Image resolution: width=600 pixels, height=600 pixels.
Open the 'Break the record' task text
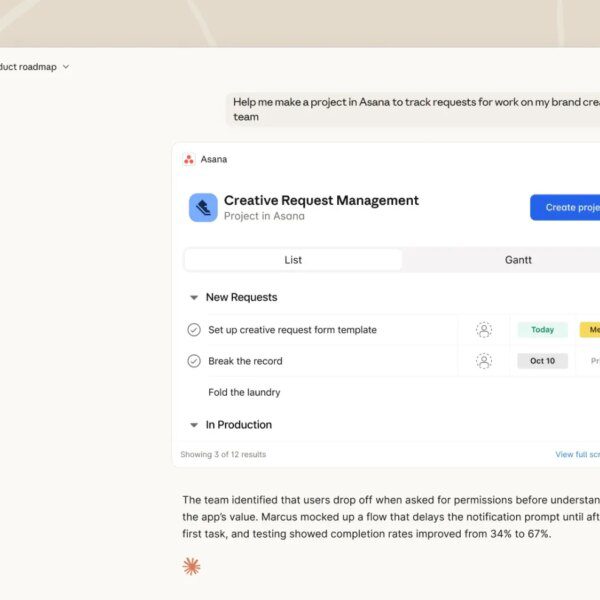(245, 361)
